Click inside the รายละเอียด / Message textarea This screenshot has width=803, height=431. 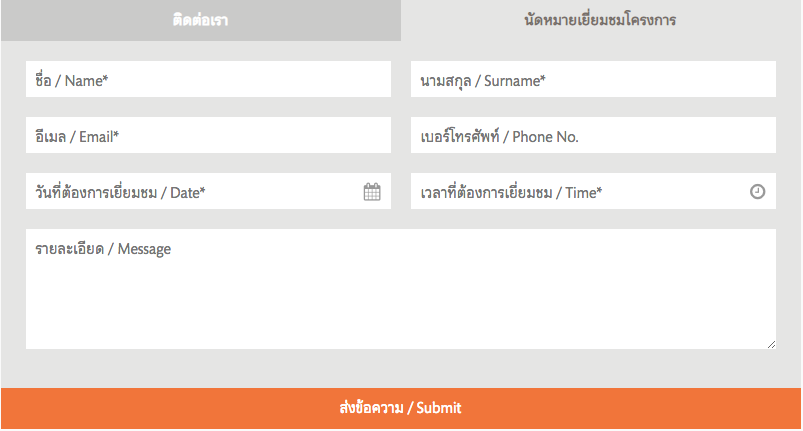(x=401, y=289)
